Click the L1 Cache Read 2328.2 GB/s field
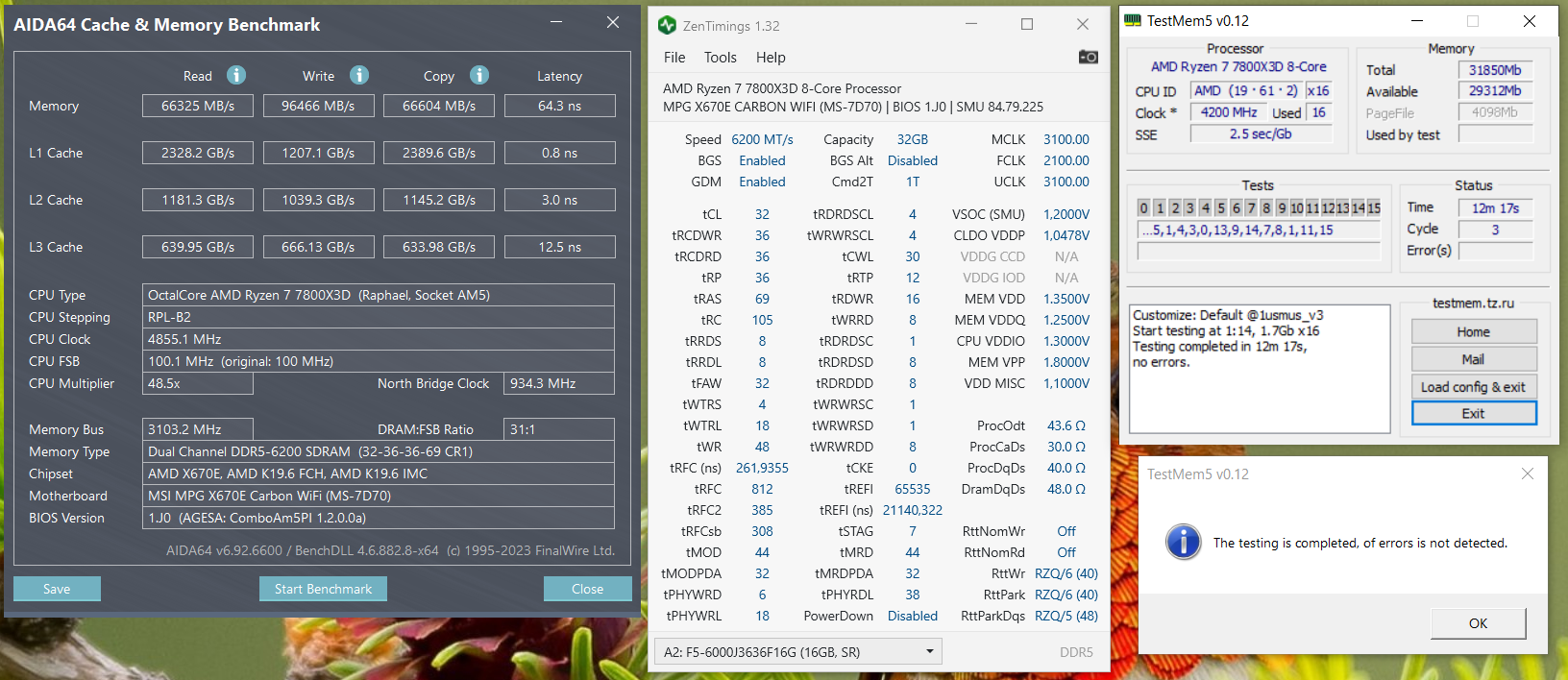1568x680 pixels. pyautogui.click(x=198, y=153)
